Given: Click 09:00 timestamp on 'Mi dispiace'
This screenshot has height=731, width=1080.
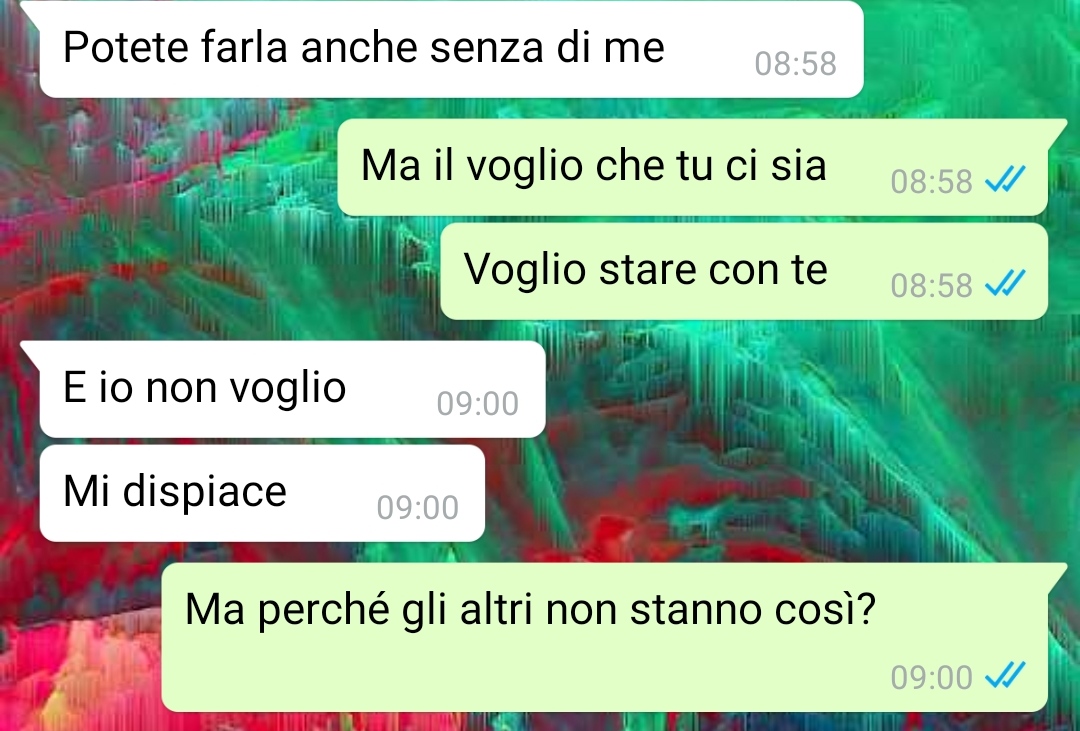Looking at the screenshot, I should point(417,508).
